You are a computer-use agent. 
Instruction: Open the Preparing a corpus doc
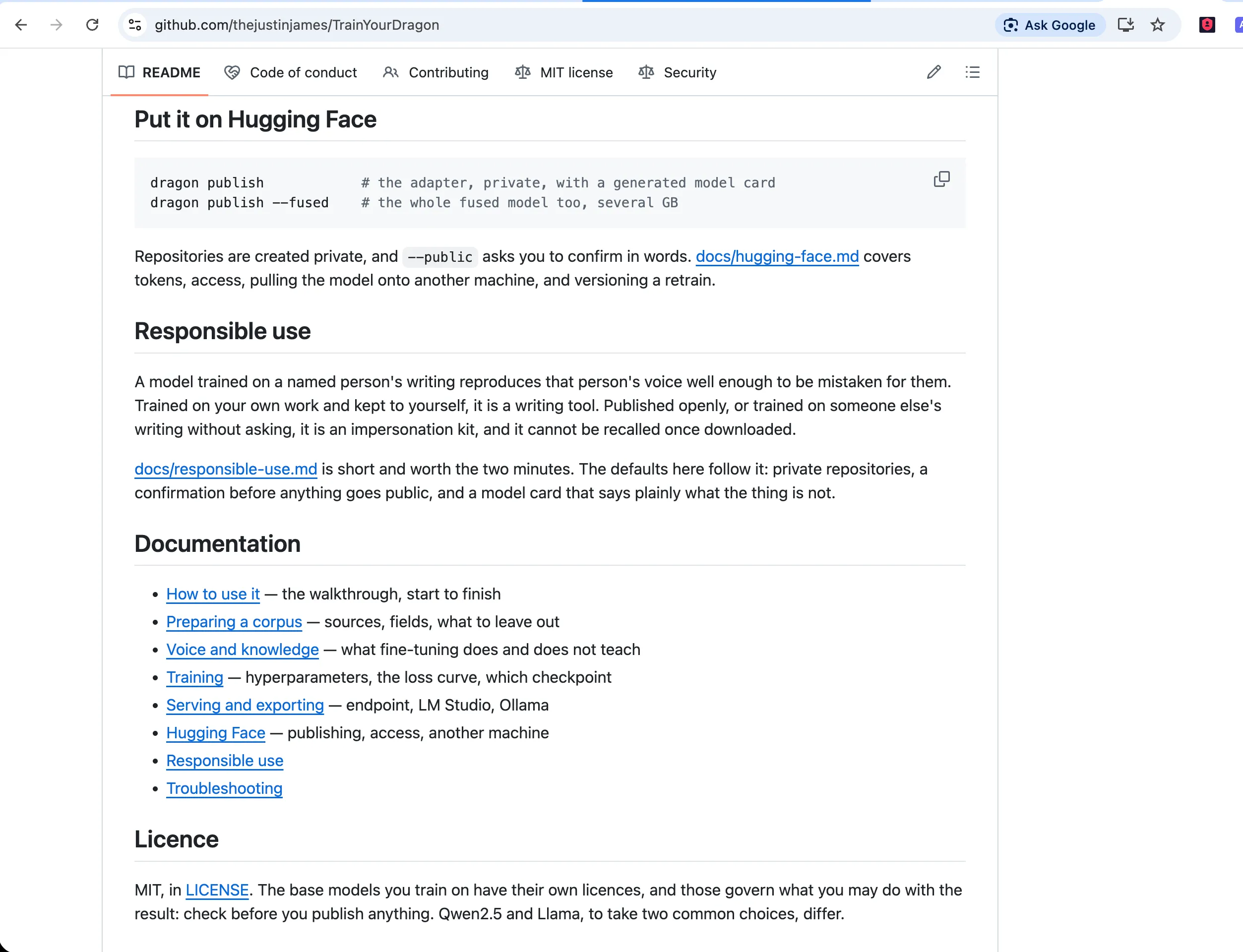[234, 622]
